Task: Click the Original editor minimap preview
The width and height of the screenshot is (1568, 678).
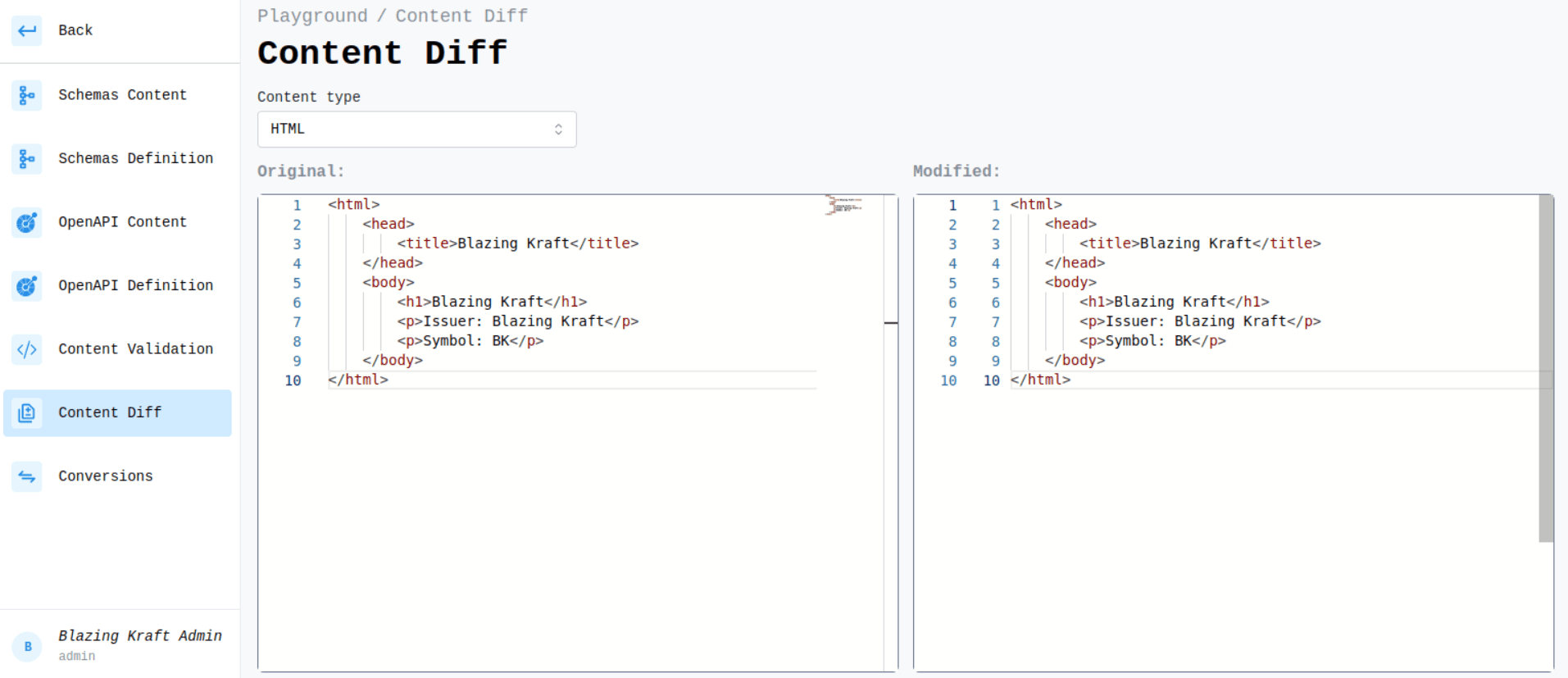Action: point(845,205)
